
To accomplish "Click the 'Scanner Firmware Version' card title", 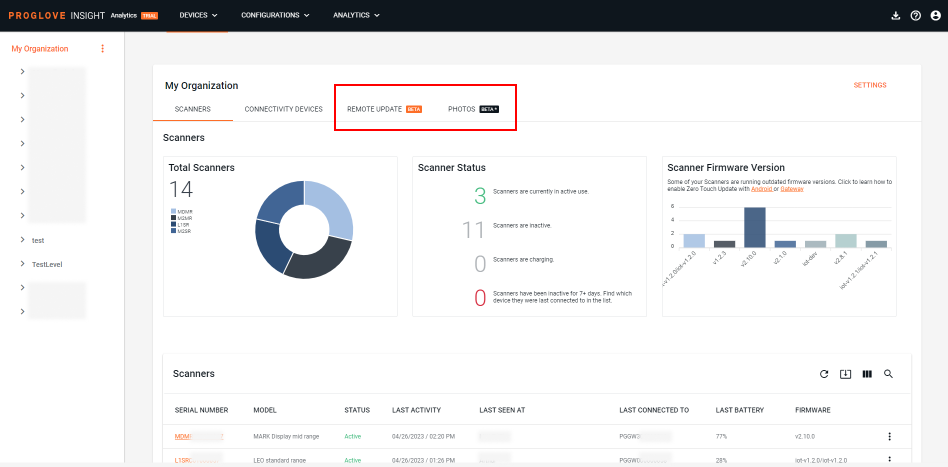I will (726, 168).
